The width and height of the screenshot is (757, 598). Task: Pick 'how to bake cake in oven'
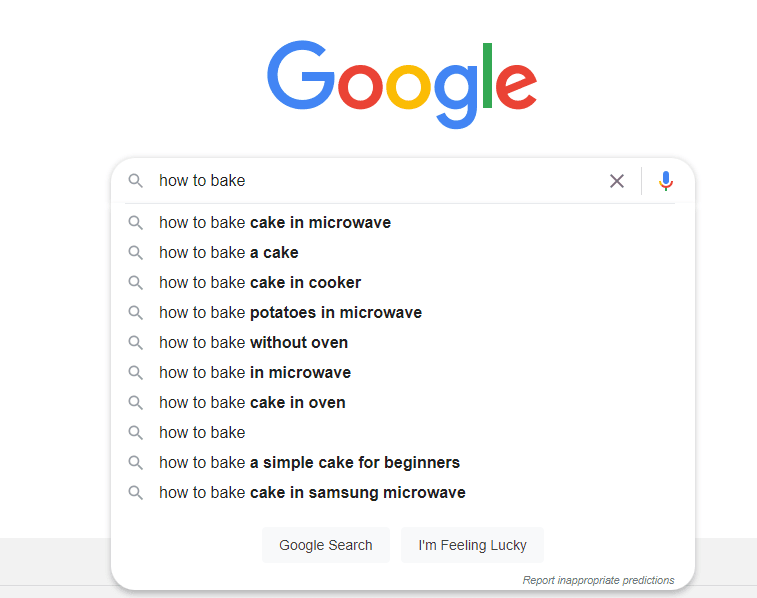pyautogui.click(x=403, y=403)
